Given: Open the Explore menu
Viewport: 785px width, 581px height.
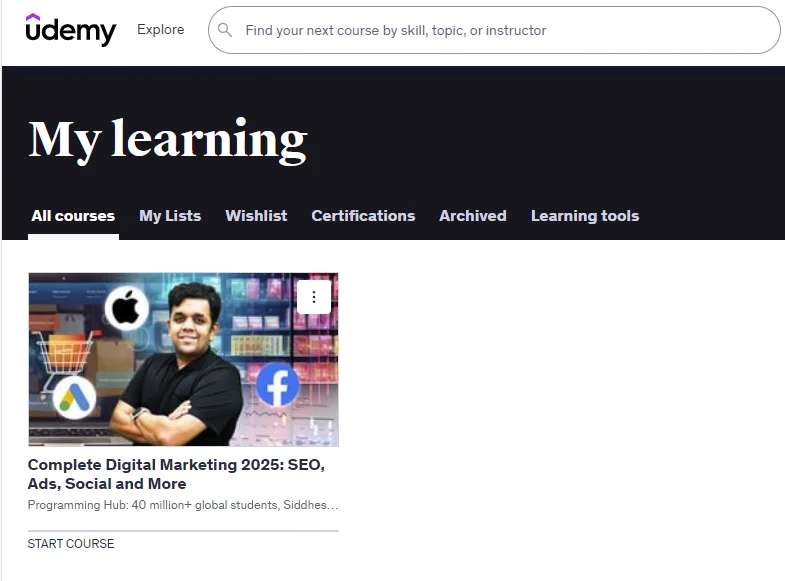Looking at the screenshot, I should [x=161, y=30].
